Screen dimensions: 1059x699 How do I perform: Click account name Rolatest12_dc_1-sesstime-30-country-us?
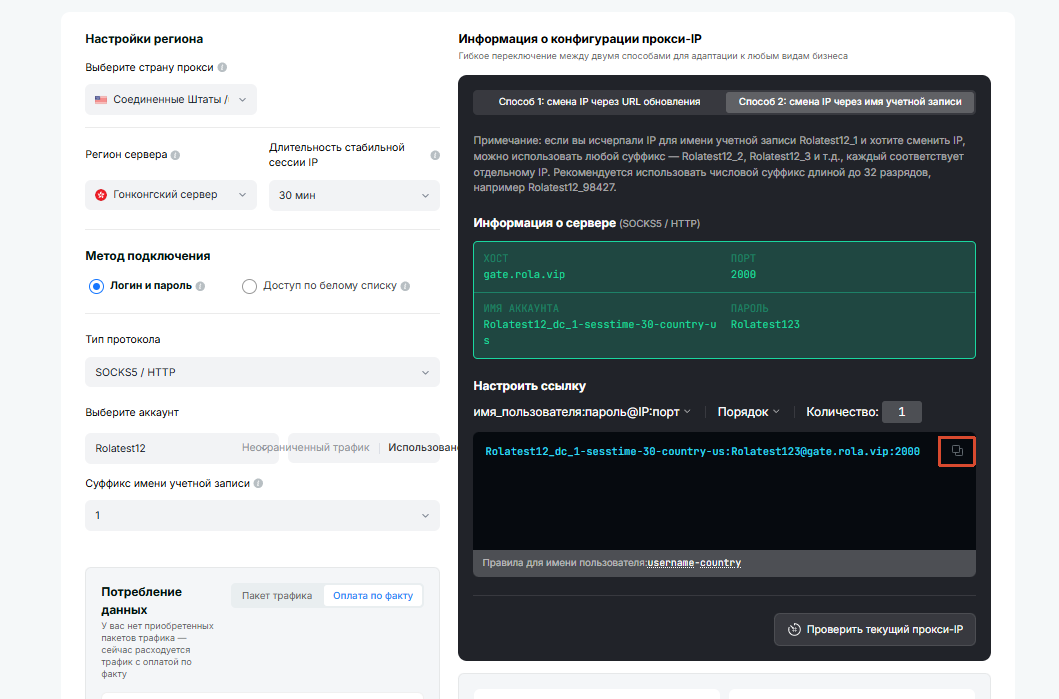[x=600, y=332]
